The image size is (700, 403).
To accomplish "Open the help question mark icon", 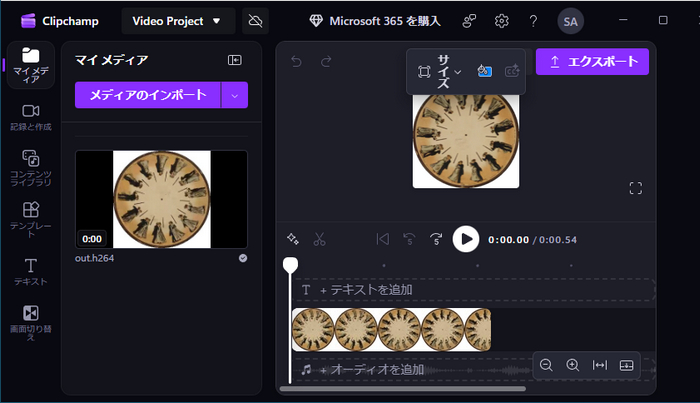I will 533,21.
